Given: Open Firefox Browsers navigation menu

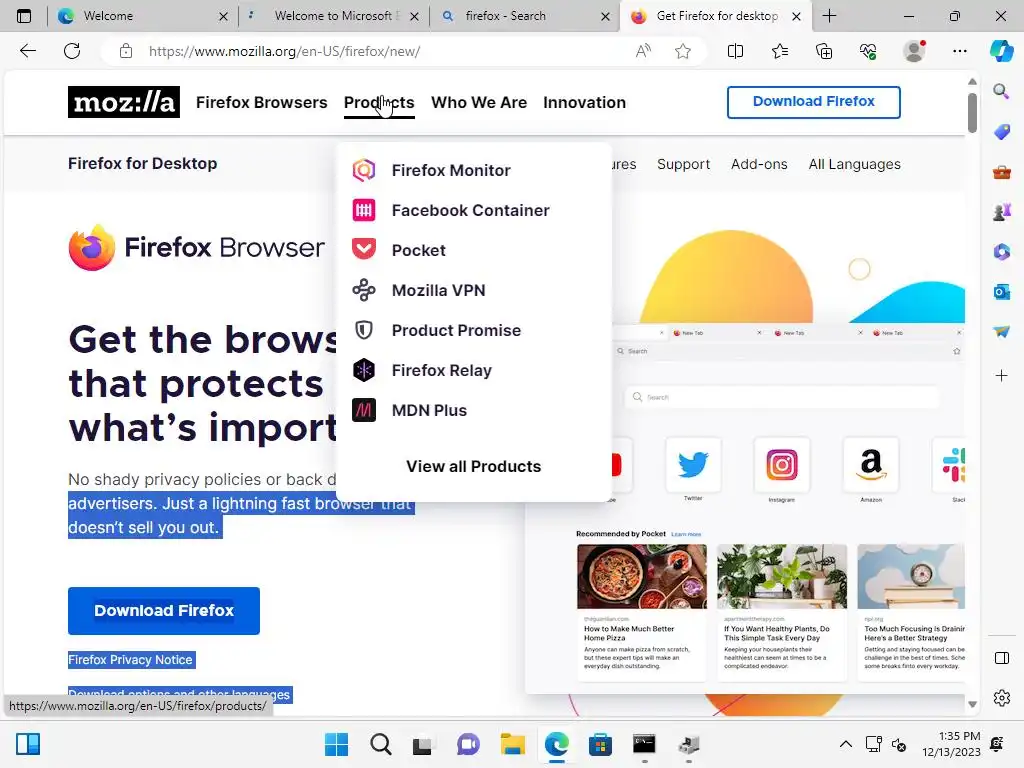Looking at the screenshot, I should pos(261,103).
